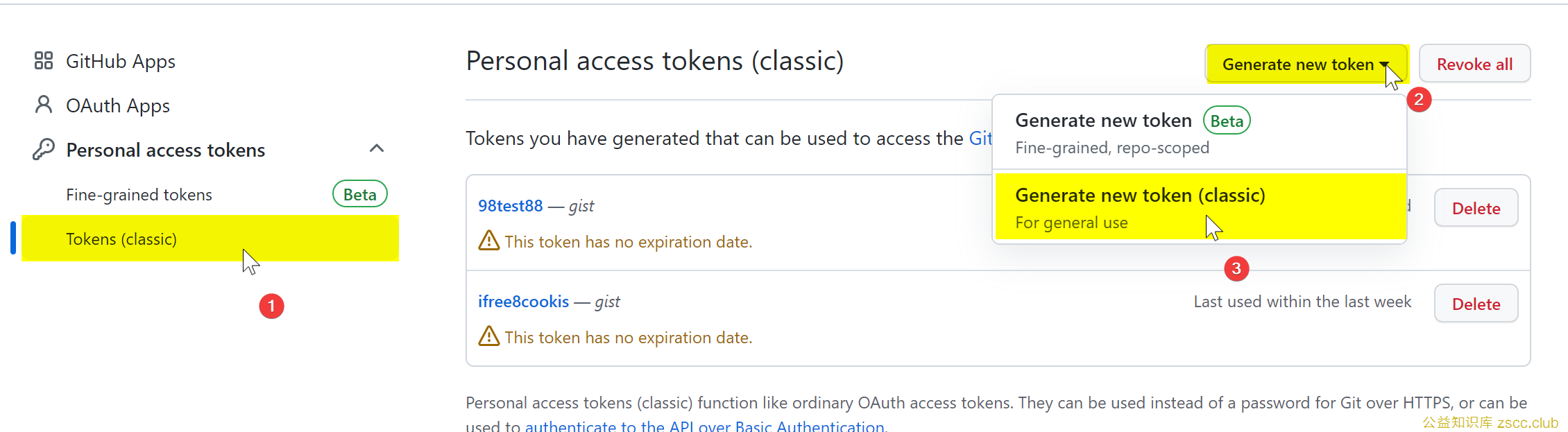
Task: Click the warning triangle under ifree8cookis token
Action: pyautogui.click(x=489, y=336)
